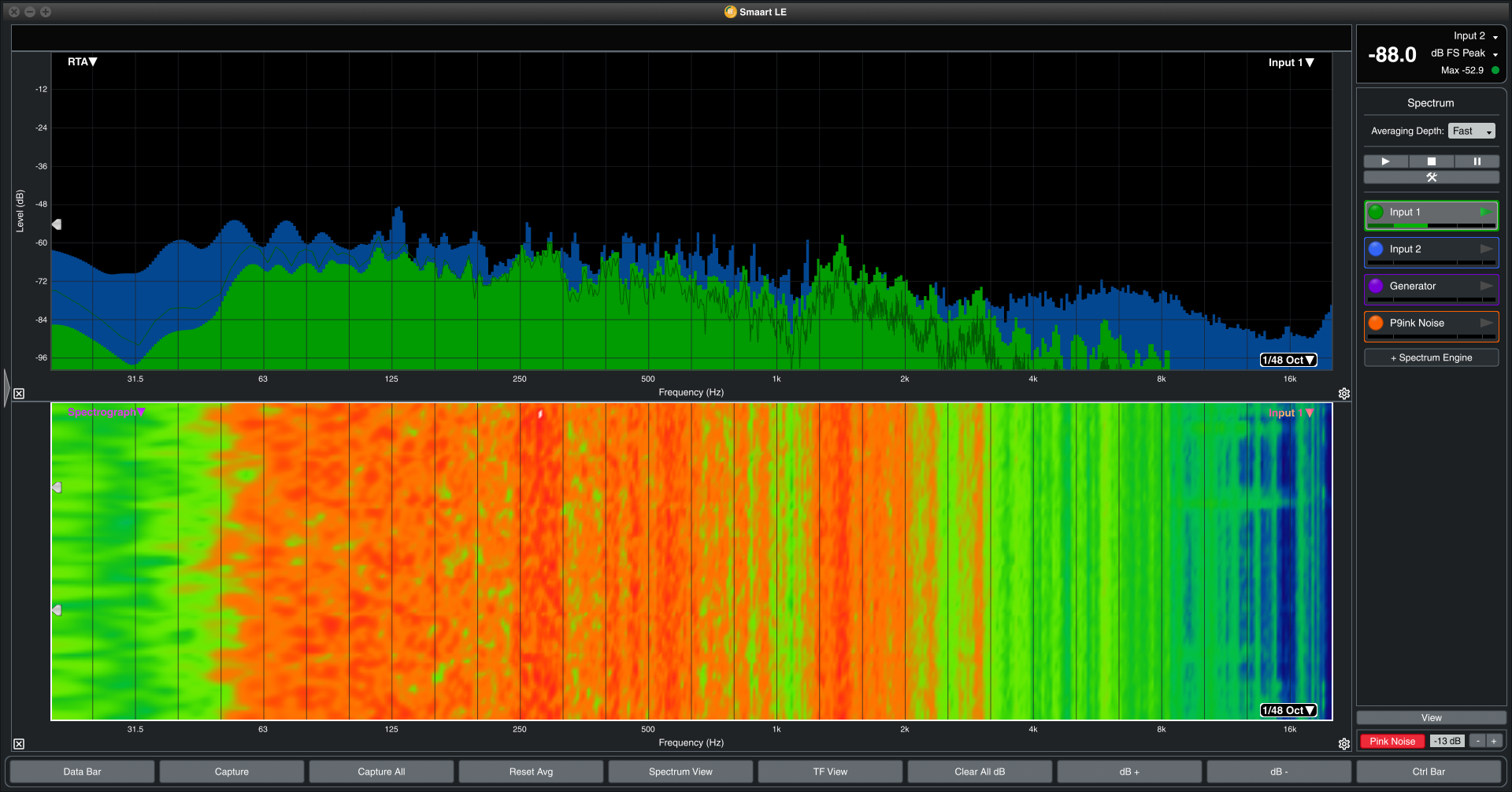Viewport: 1512px width, 792px height.
Task: Click RTA level axis arrow marker
Action: pyautogui.click(x=57, y=224)
